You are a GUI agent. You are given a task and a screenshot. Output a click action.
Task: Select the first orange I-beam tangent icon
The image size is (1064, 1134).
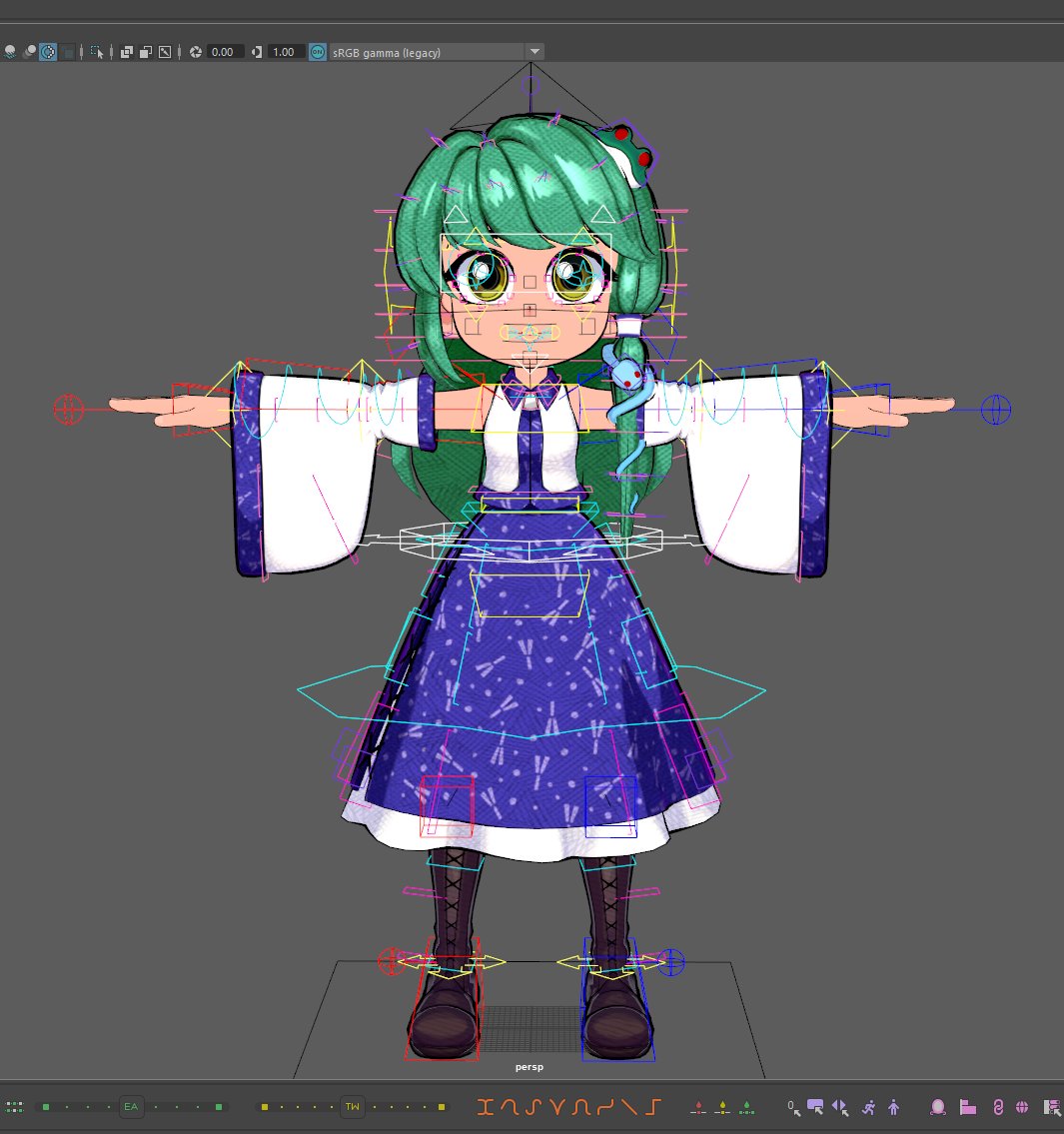[485, 1106]
